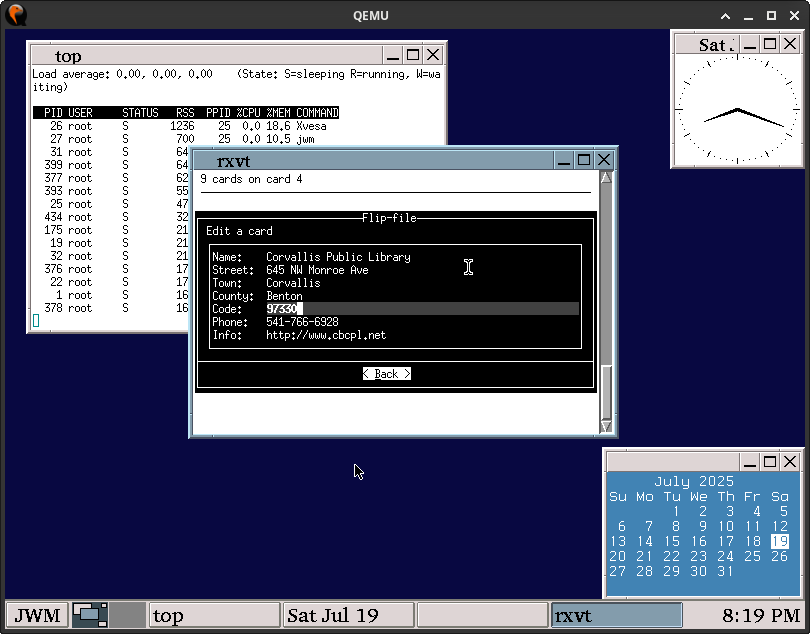Click the analog clock face
Screen dimensions: 810x634
(x=737, y=110)
